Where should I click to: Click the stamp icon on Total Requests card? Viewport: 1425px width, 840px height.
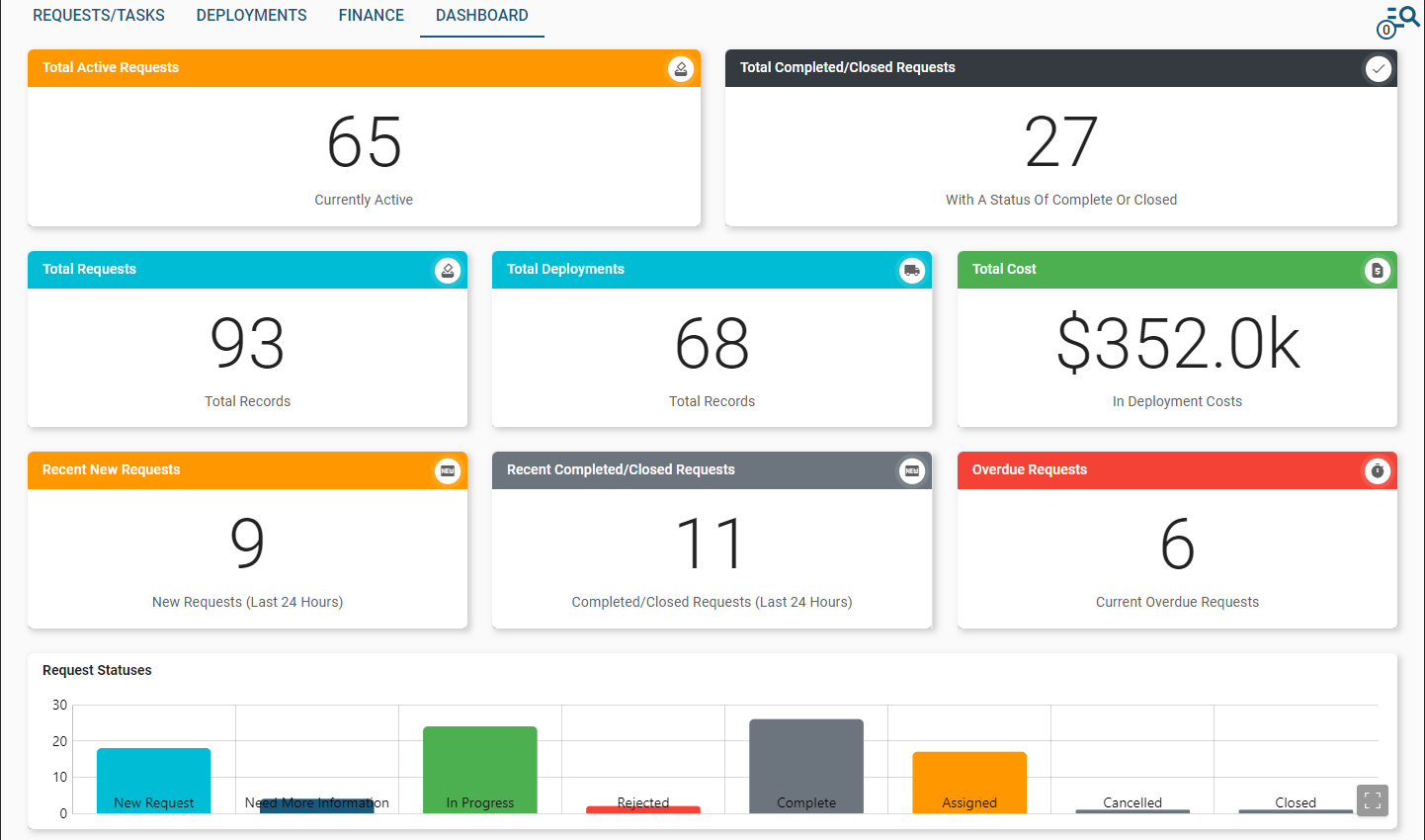[x=448, y=270]
